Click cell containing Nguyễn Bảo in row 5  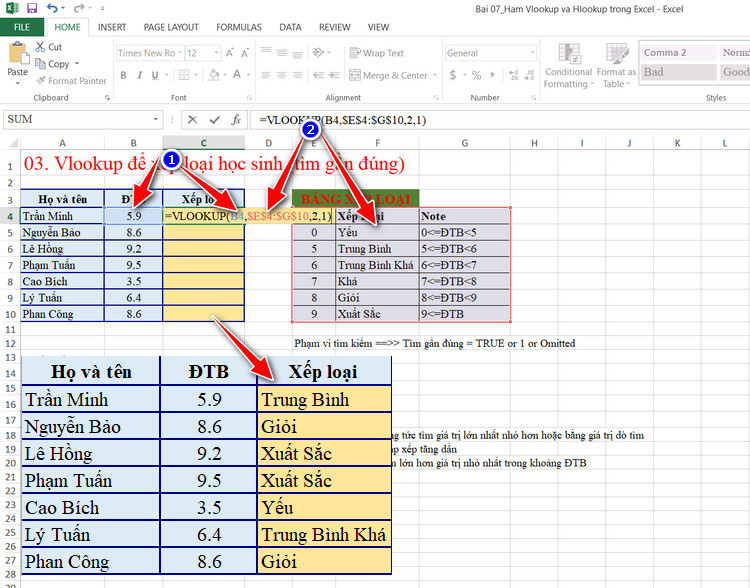click(x=62, y=233)
